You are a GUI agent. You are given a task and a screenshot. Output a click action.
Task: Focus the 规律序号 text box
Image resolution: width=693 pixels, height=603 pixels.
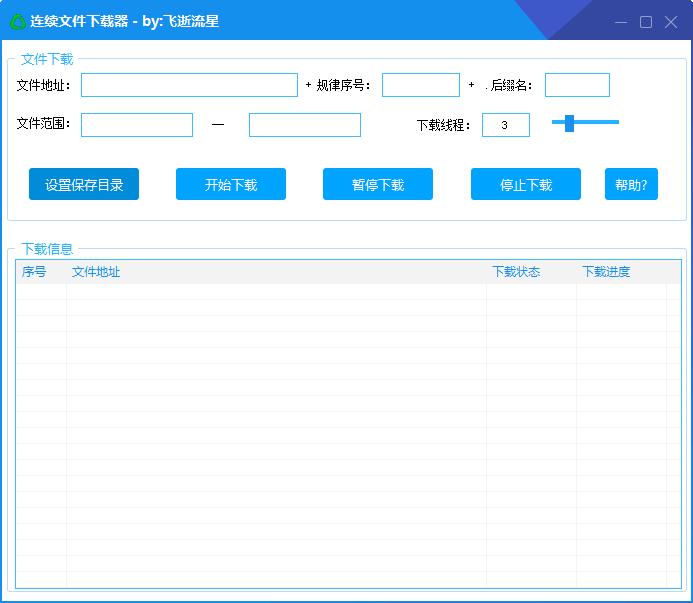[x=420, y=85]
